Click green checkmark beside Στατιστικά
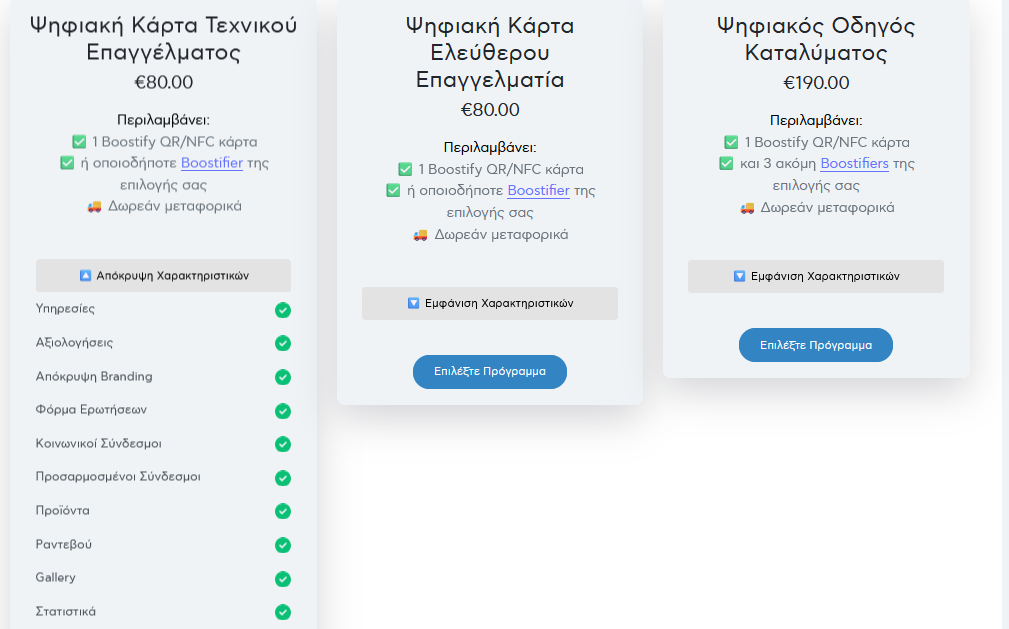Image resolution: width=1009 pixels, height=629 pixels. click(283, 612)
